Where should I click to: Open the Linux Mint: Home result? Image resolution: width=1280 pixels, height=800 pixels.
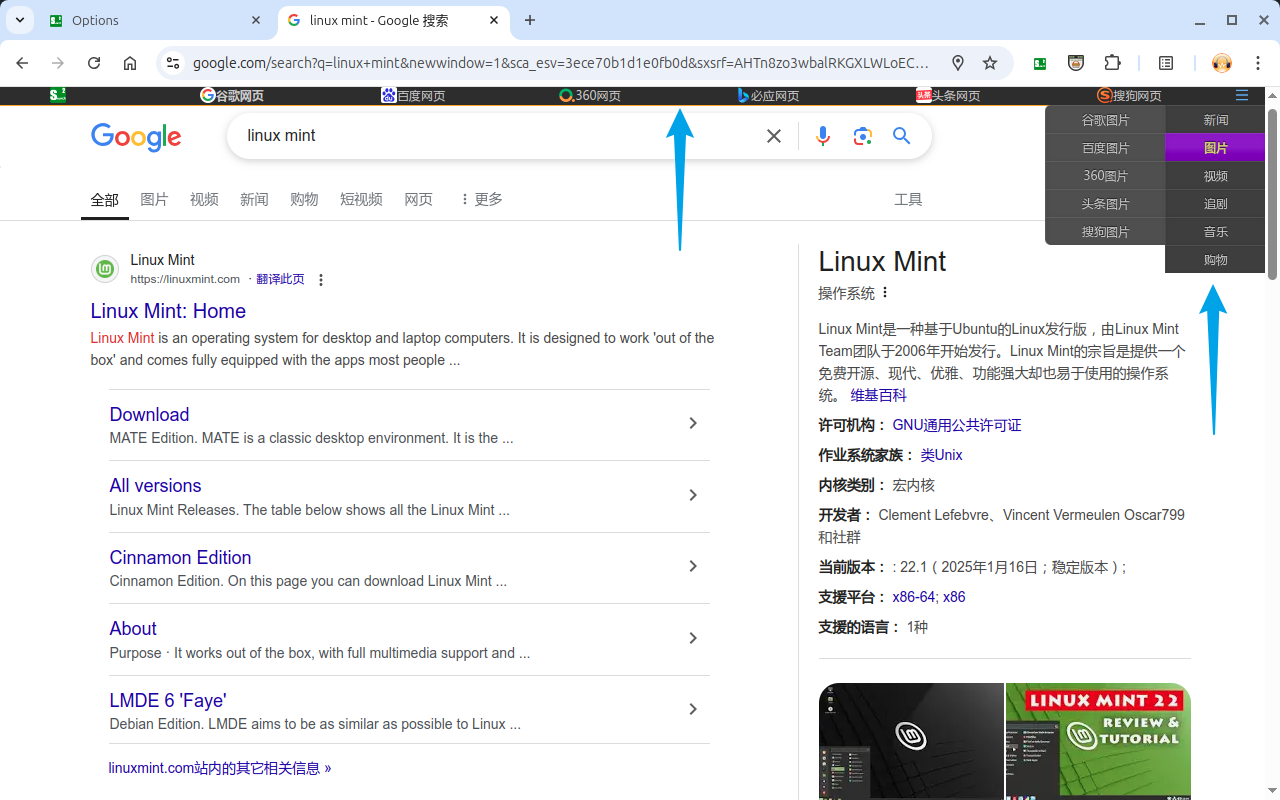[168, 311]
